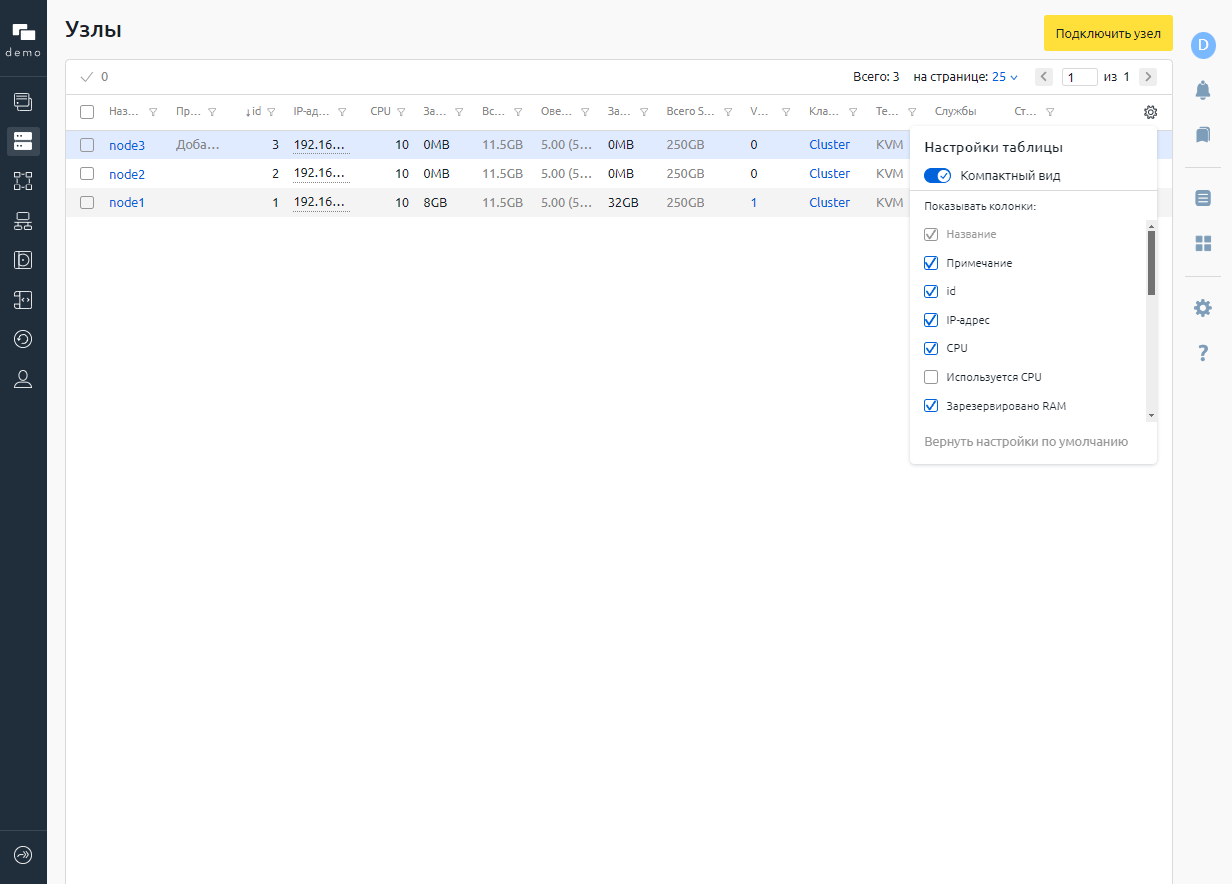Screen dimensions: 1232x884
Task: Open the disk images icon in sidebar
Action: click(x=23, y=260)
